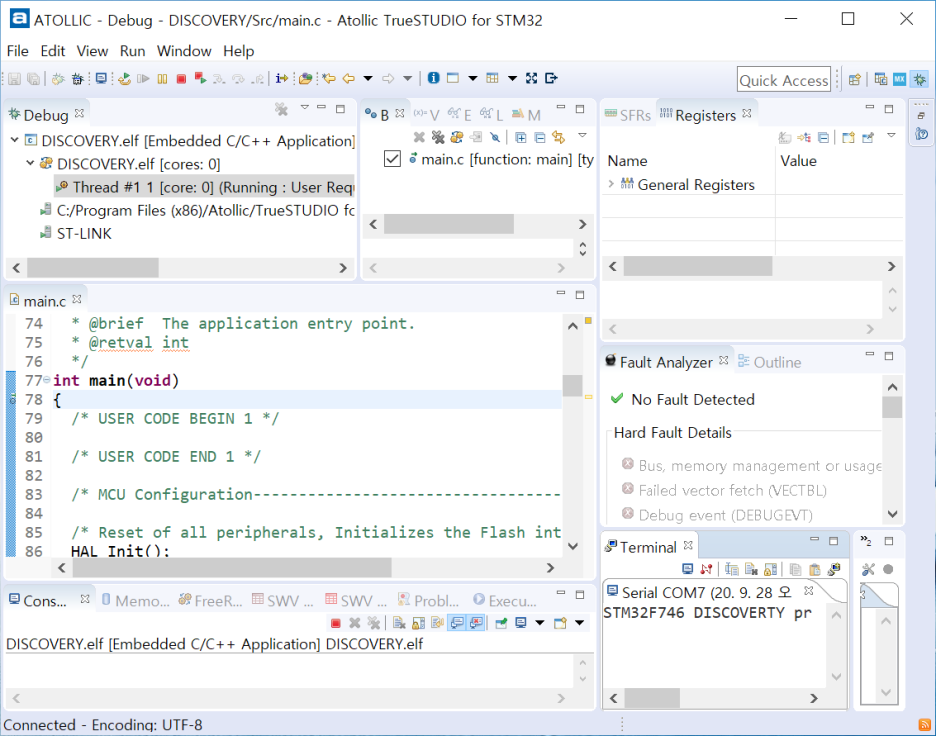The height and width of the screenshot is (736, 936).
Task: Click the Suspend (pause) debug button
Action: pyautogui.click(x=162, y=79)
